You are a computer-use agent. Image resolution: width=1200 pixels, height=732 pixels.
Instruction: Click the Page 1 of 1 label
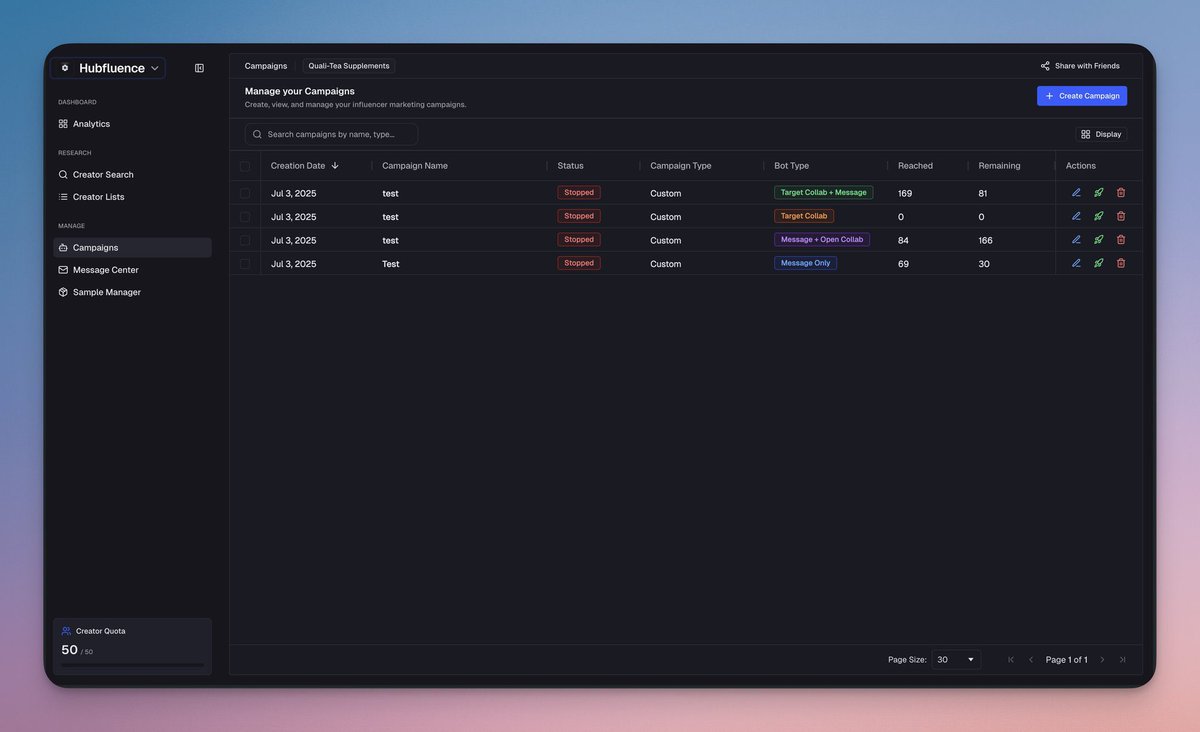click(1067, 660)
